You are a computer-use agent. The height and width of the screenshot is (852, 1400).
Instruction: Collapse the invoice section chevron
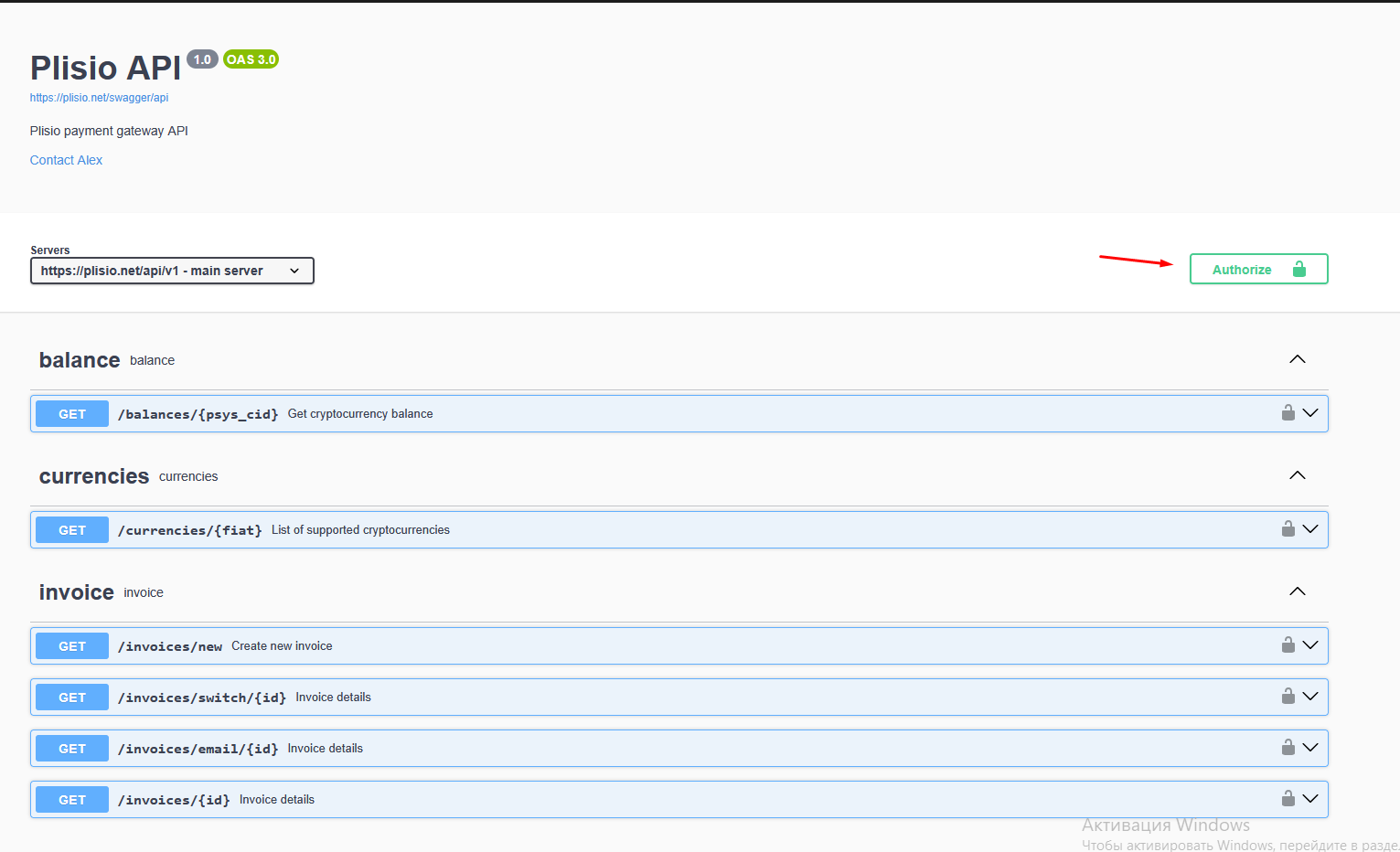(x=1298, y=591)
